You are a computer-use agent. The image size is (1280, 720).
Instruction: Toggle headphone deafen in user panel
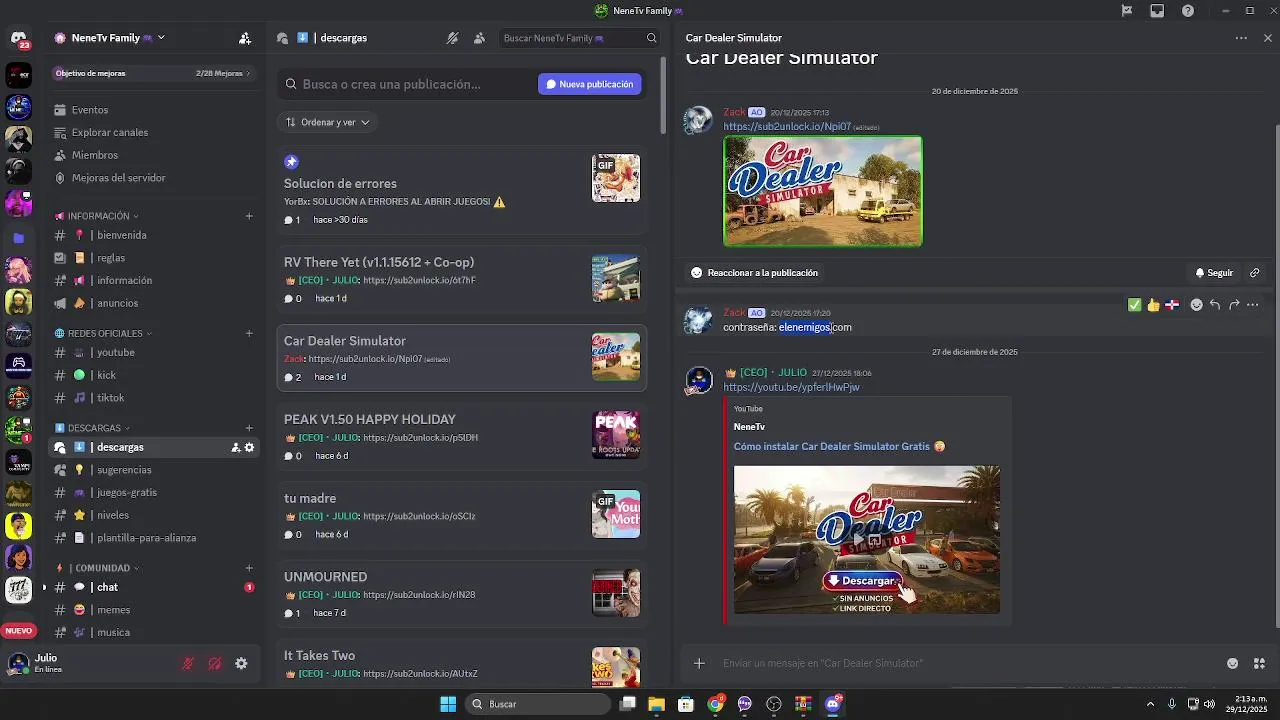click(214, 663)
